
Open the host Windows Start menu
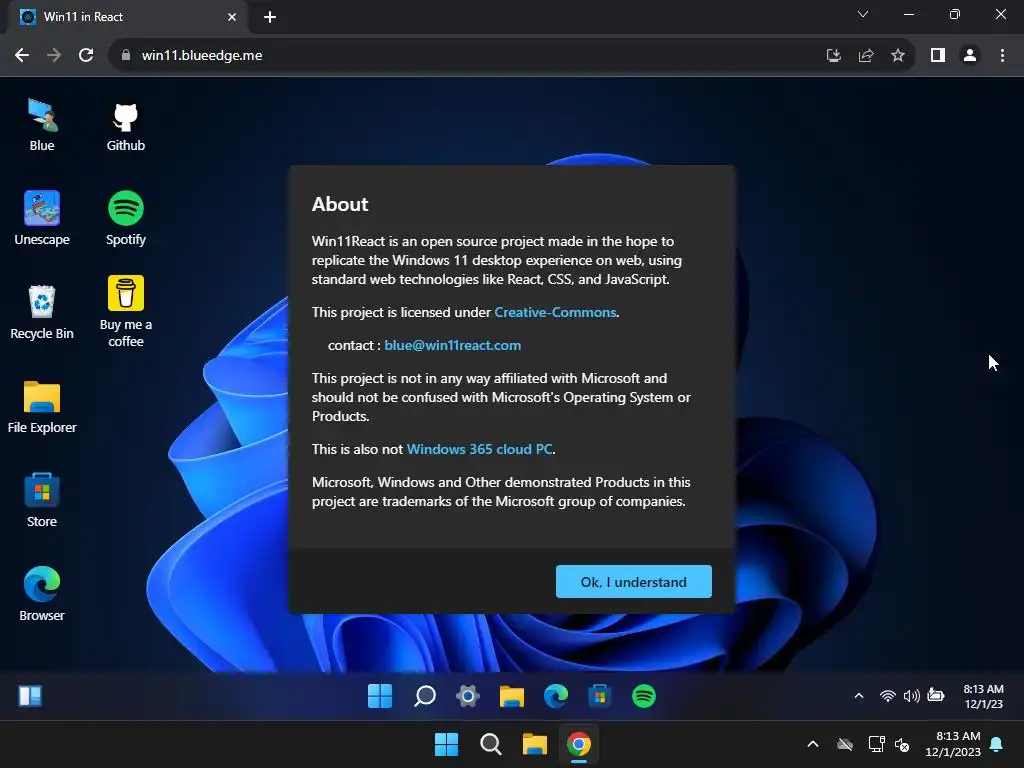pyautogui.click(x=447, y=744)
